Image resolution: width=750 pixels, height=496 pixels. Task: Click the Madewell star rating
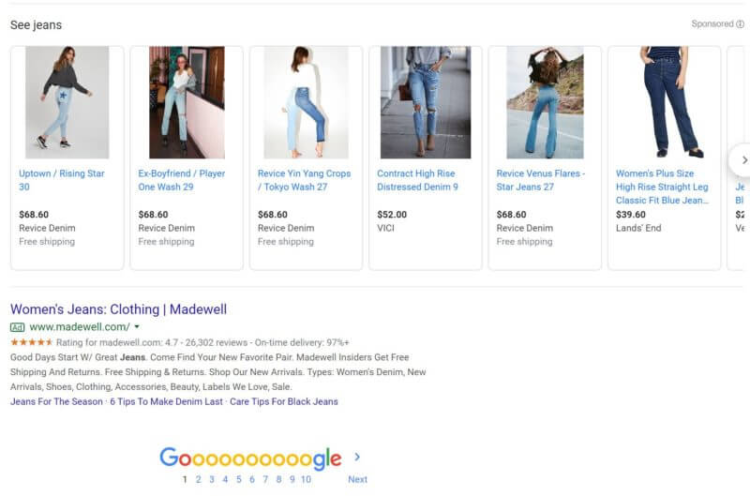31,342
